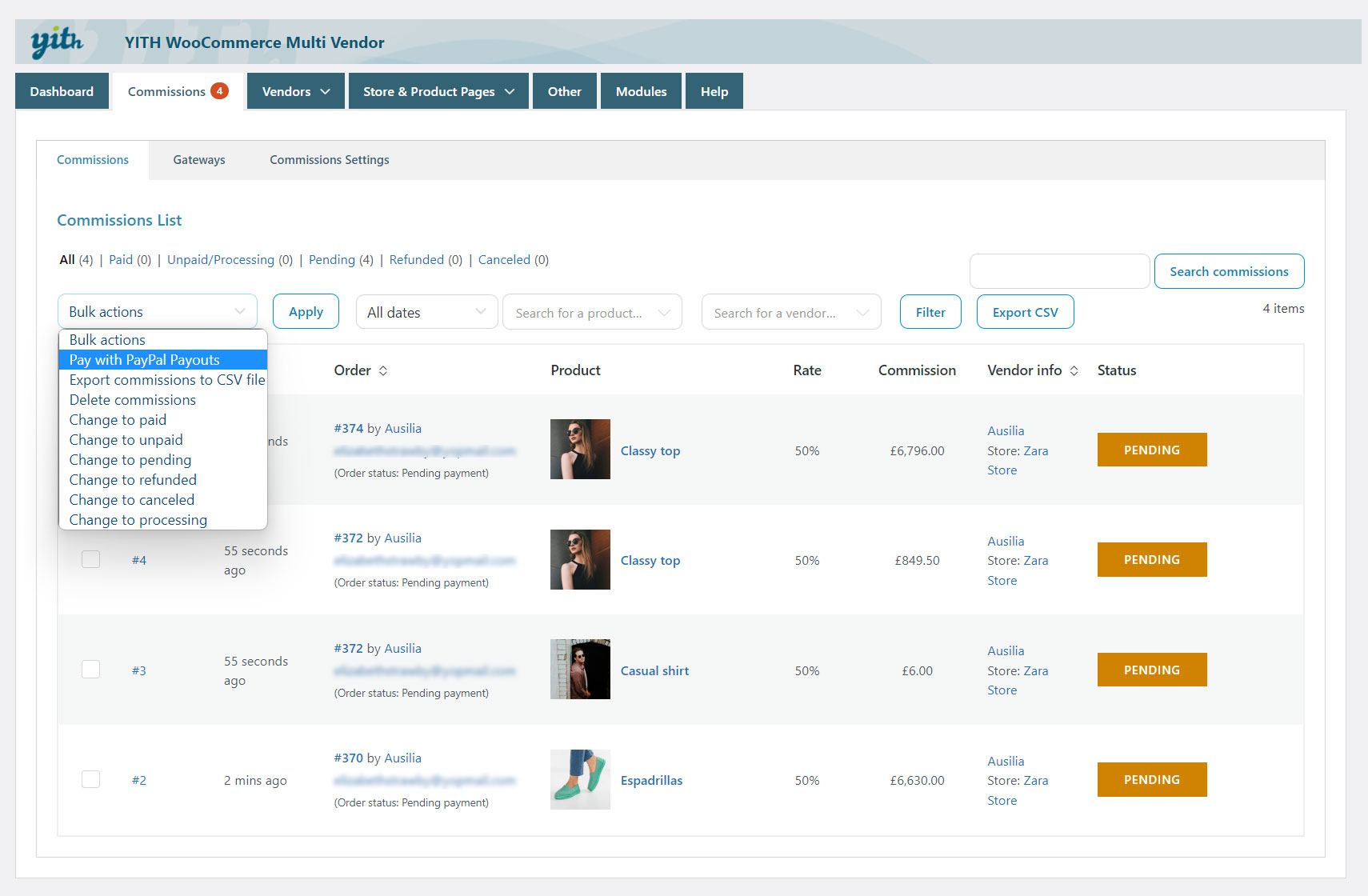The width and height of the screenshot is (1368, 896).
Task: Click the Commissions notification badge showing 4
Action: point(219,91)
